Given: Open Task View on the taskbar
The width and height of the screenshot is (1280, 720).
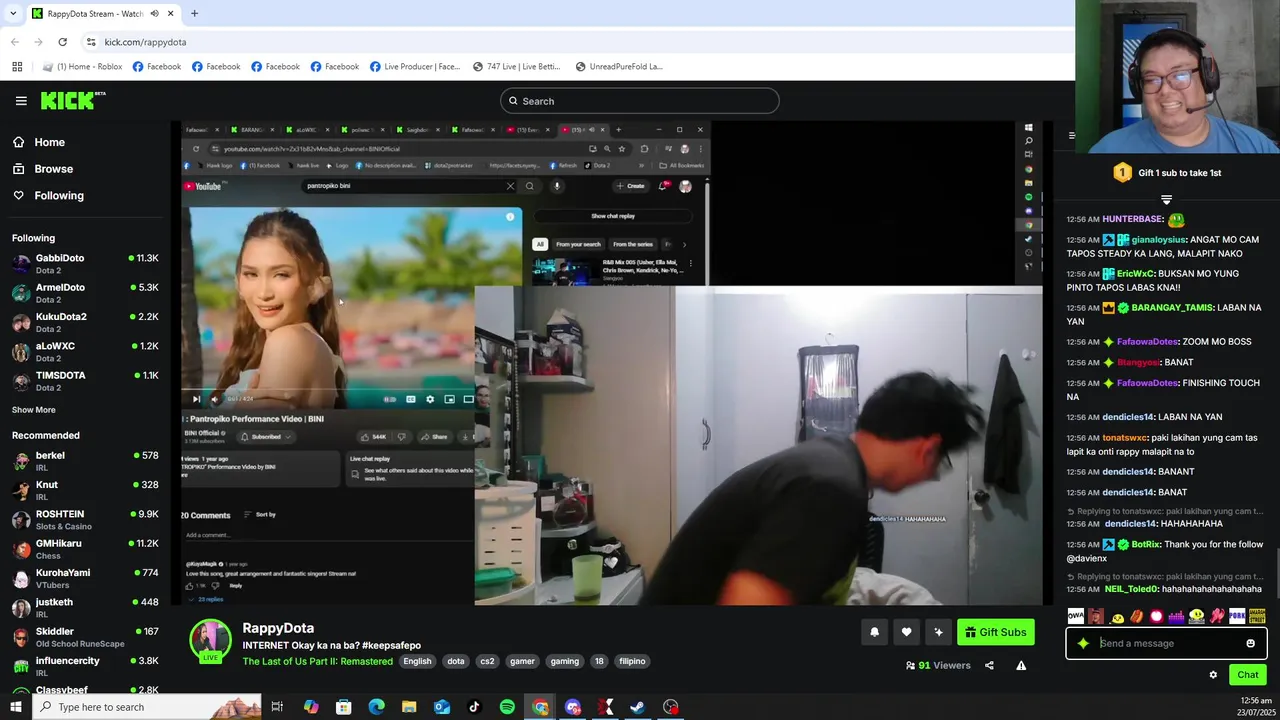Looking at the screenshot, I should click(277, 707).
